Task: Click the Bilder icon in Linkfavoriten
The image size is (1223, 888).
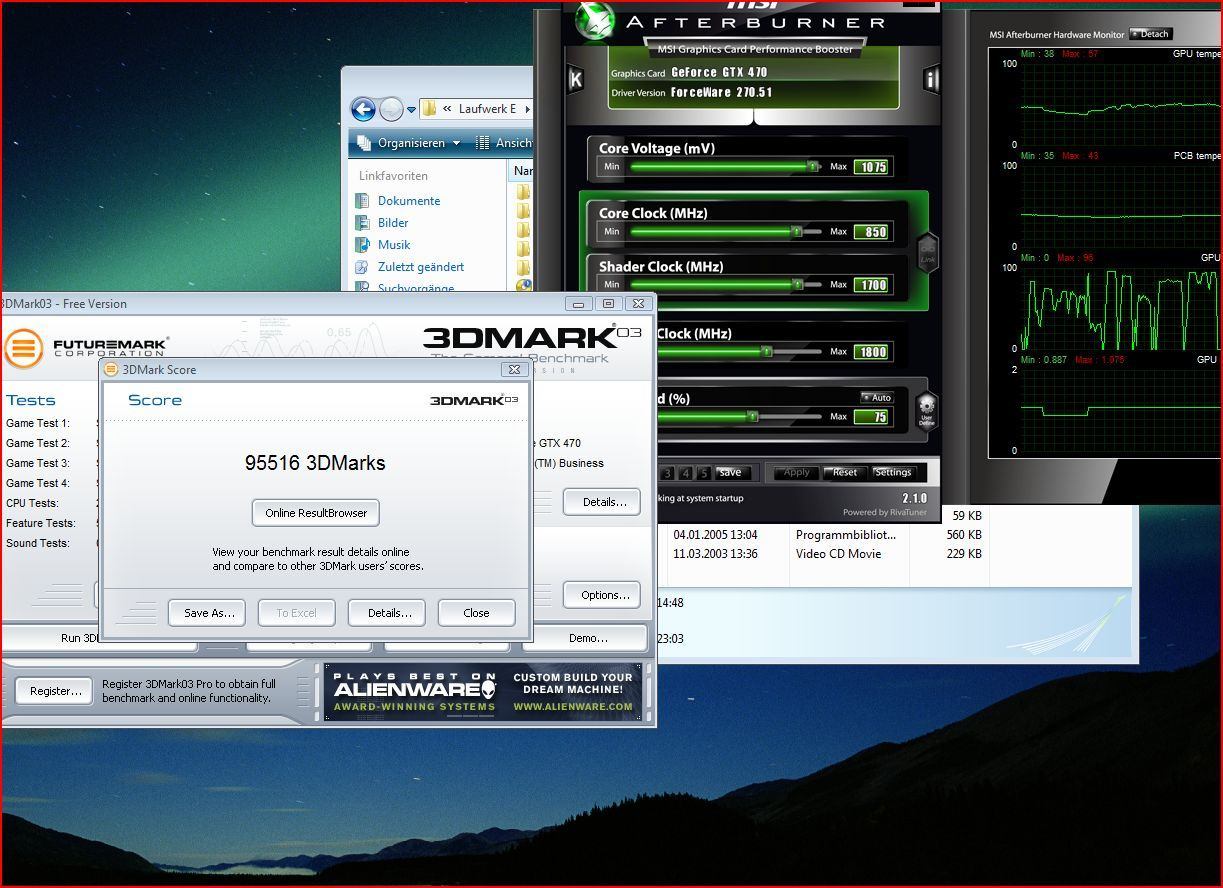Action: pos(363,223)
